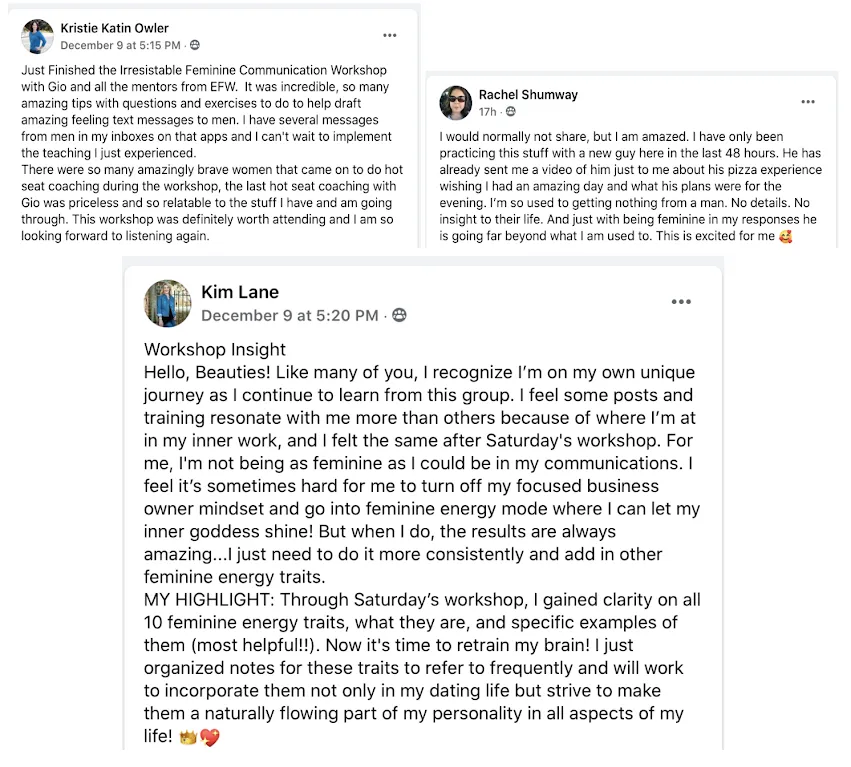Open the December 9 at 5:15 PM timestamp
Viewport: 851px width, 767px height.
[x=120, y=46]
